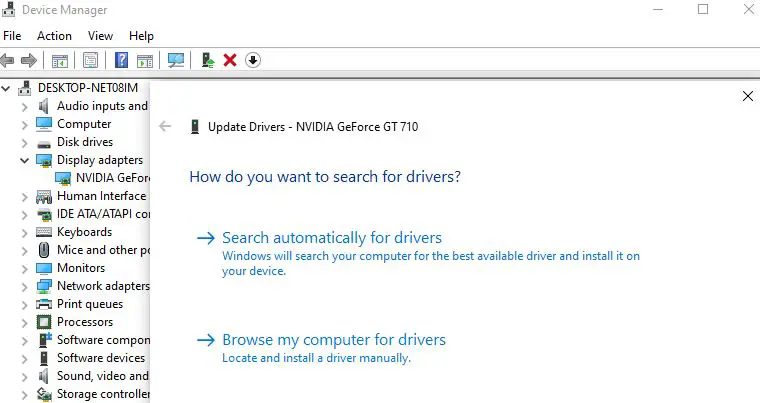Click the Scan for hardware changes toolbar icon
Image resolution: width=760 pixels, height=403 pixels.
(175, 60)
